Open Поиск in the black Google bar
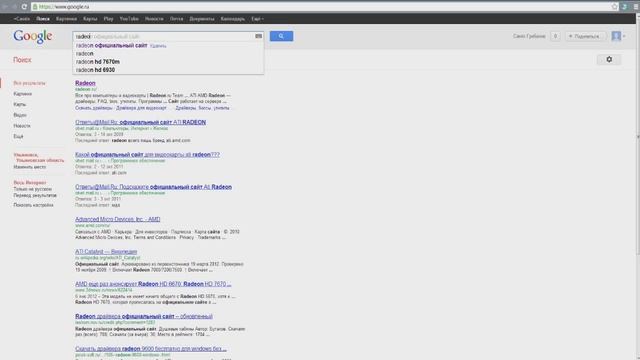The width and height of the screenshot is (640, 360). pos(43,19)
